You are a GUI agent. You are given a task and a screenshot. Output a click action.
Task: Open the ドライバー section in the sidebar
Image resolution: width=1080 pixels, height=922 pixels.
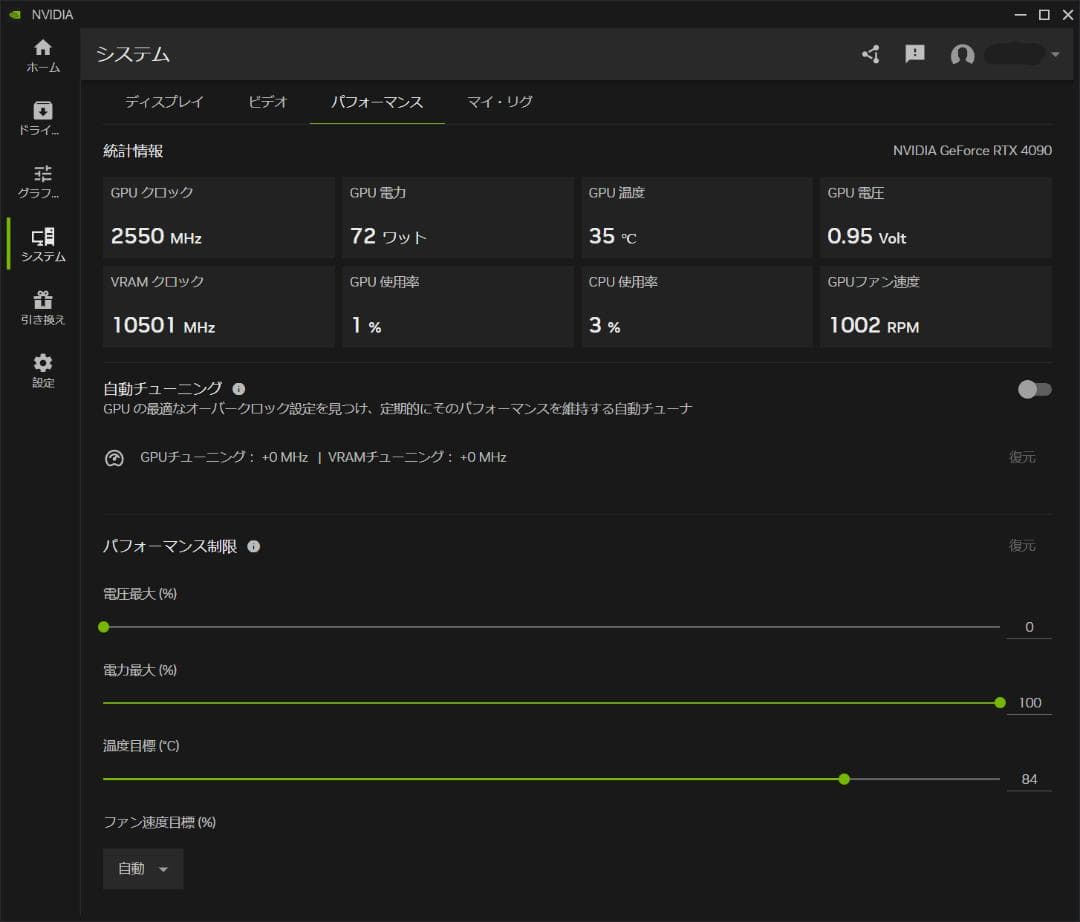[42, 115]
